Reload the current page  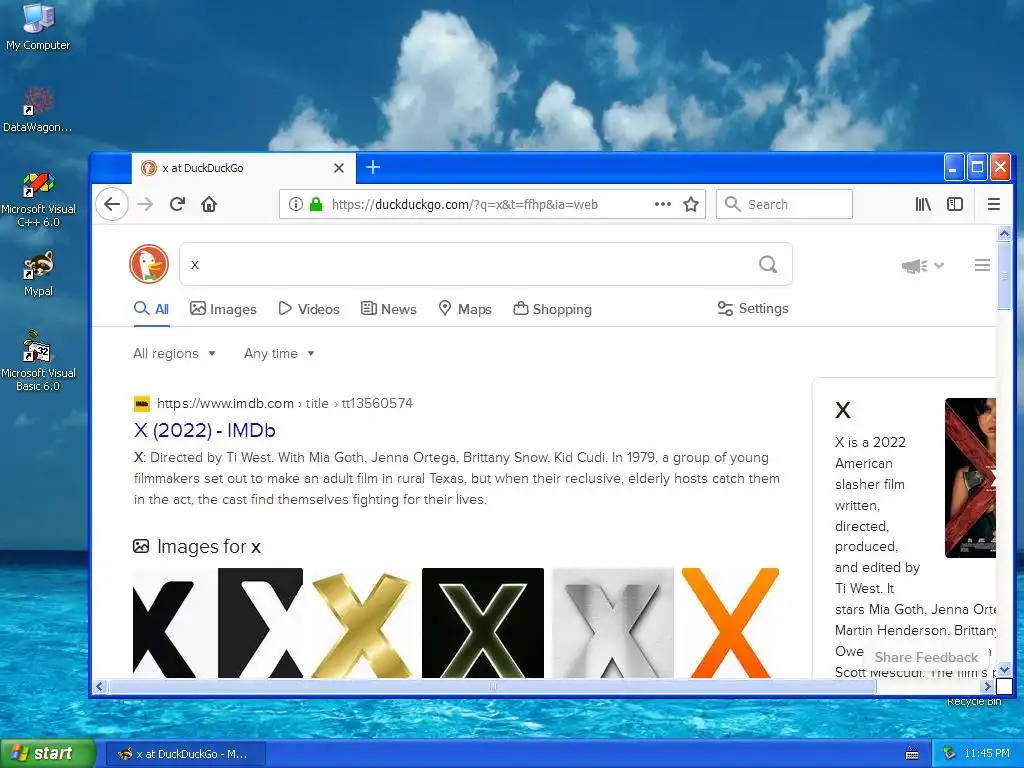point(177,204)
